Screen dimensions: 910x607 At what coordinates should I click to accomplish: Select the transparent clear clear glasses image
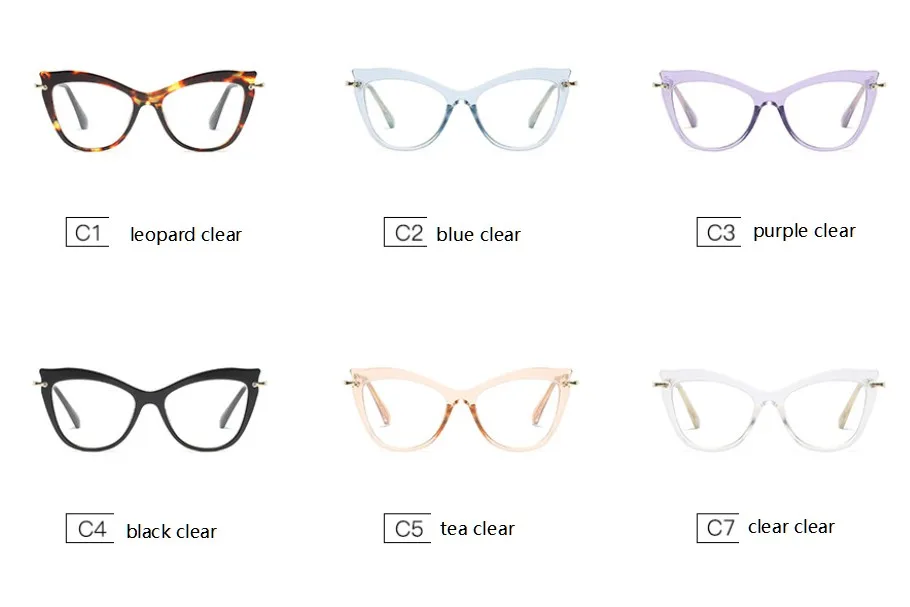769,410
